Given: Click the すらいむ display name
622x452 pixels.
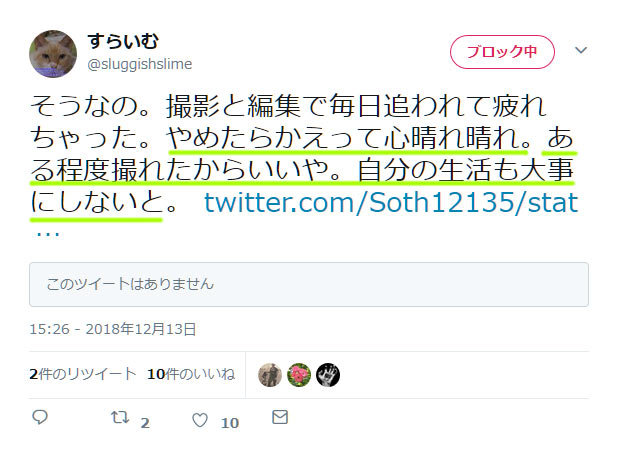Looking at the screenshot, I should (x=123, y=41).
